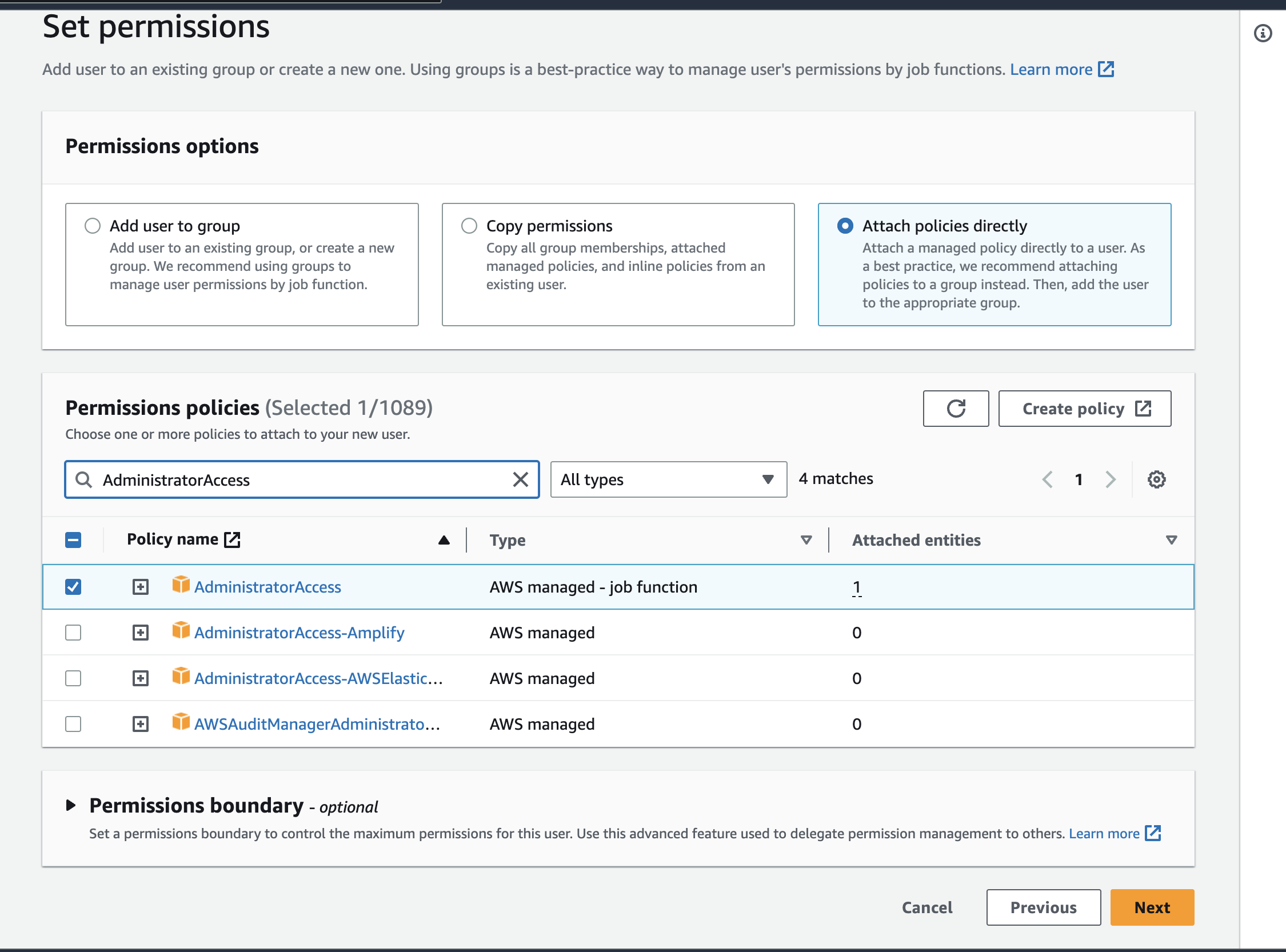Open table preferences gear icon
The image size is (1286, 952).
pos(1156,479)
